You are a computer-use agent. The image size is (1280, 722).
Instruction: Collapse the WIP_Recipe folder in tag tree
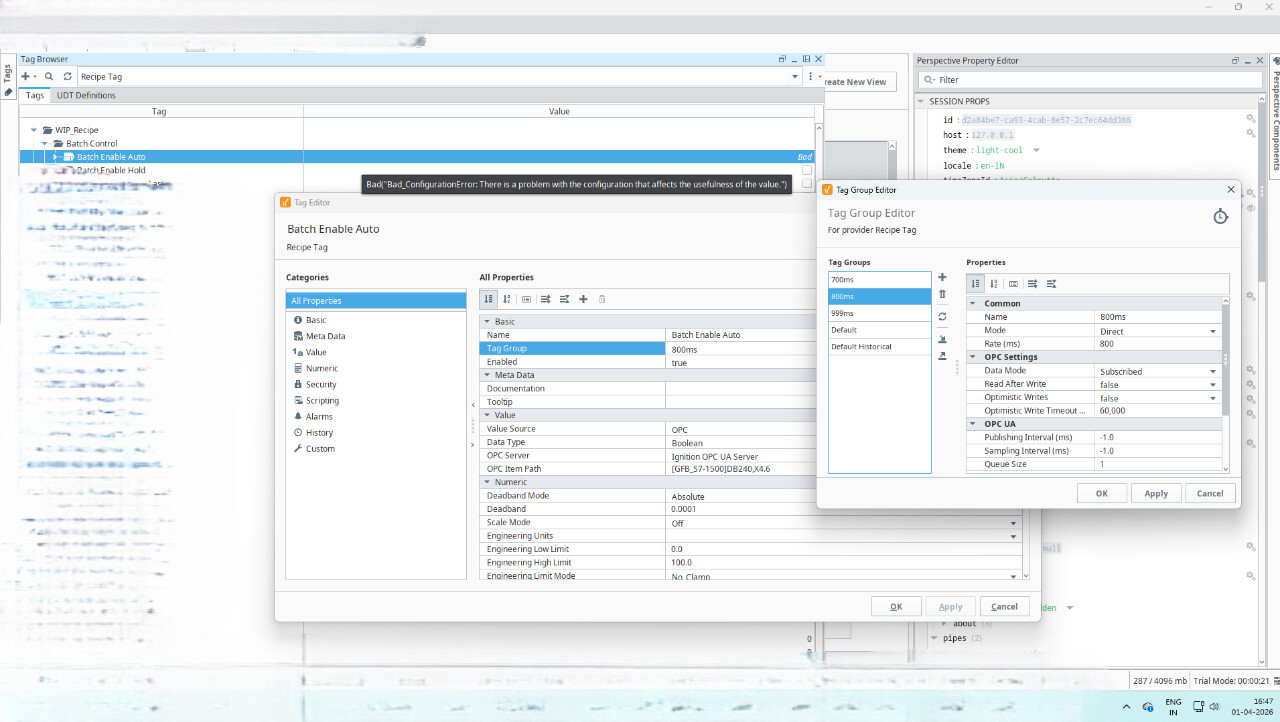coord(35,130)
